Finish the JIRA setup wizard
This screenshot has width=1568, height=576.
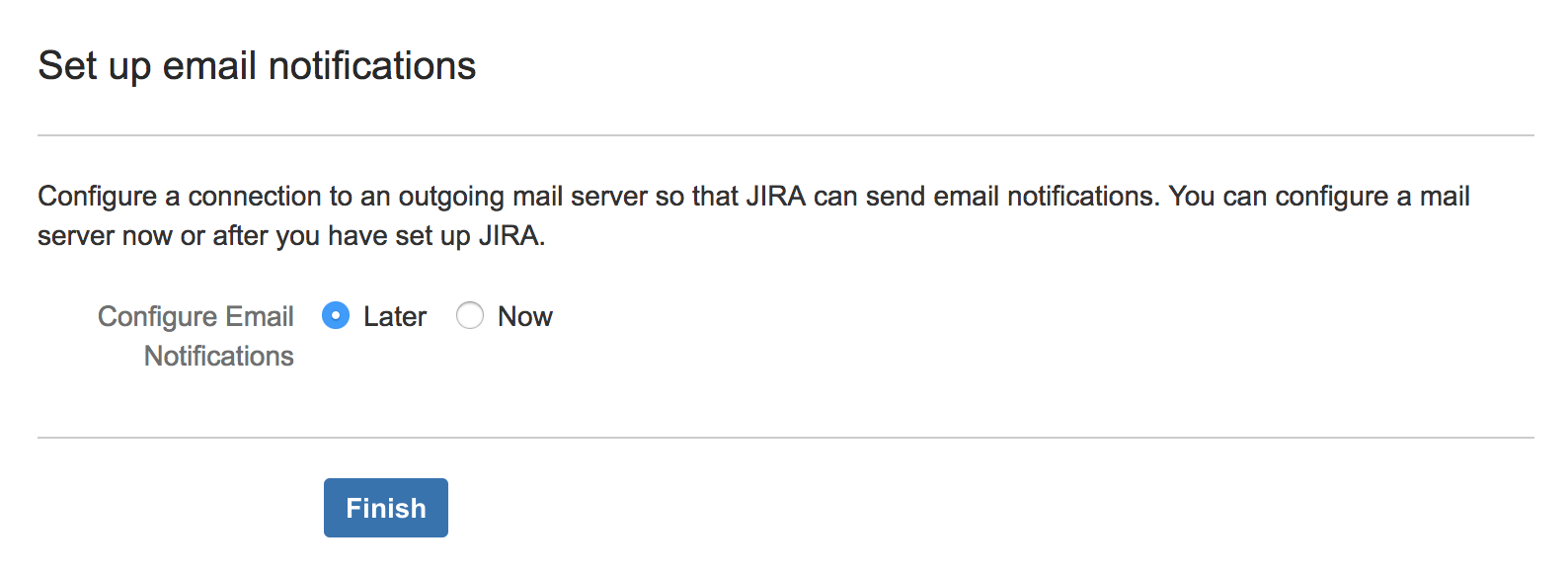[386, 508]
